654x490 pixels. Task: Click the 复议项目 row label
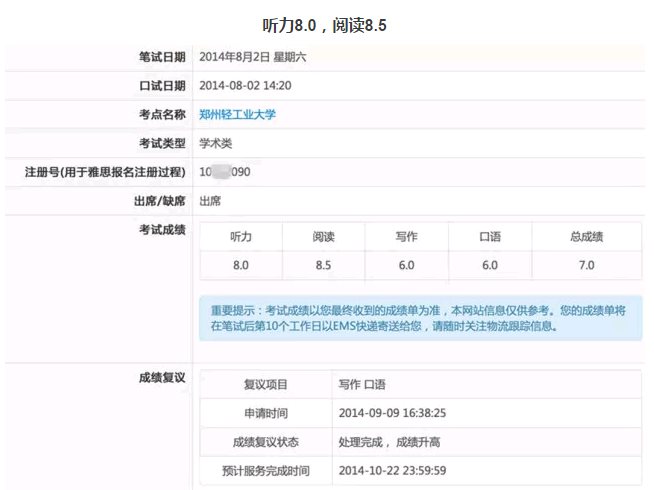tap(266, 384)
